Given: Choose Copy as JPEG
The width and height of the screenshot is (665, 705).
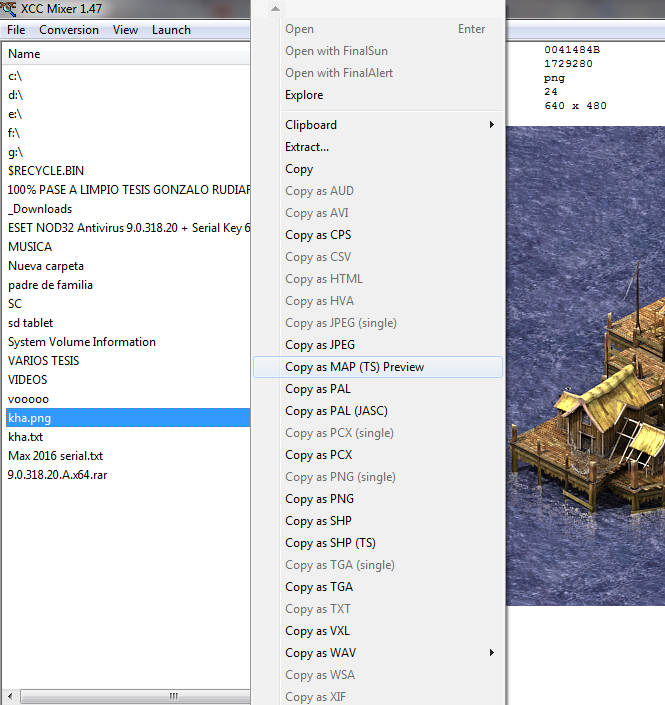Looking at the screenshot, I should point(378,345).
